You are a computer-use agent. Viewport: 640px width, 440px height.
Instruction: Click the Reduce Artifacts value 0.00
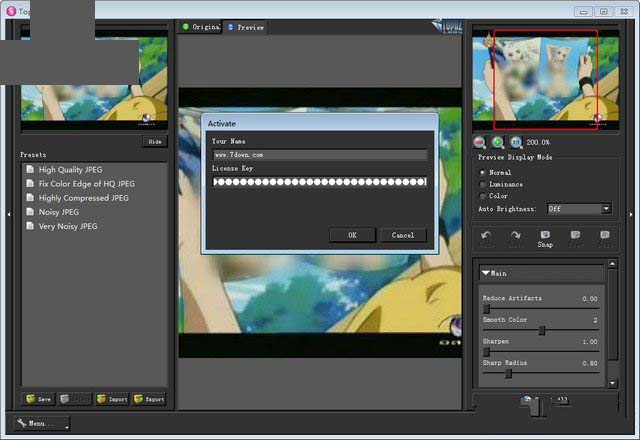coord(590,299)
